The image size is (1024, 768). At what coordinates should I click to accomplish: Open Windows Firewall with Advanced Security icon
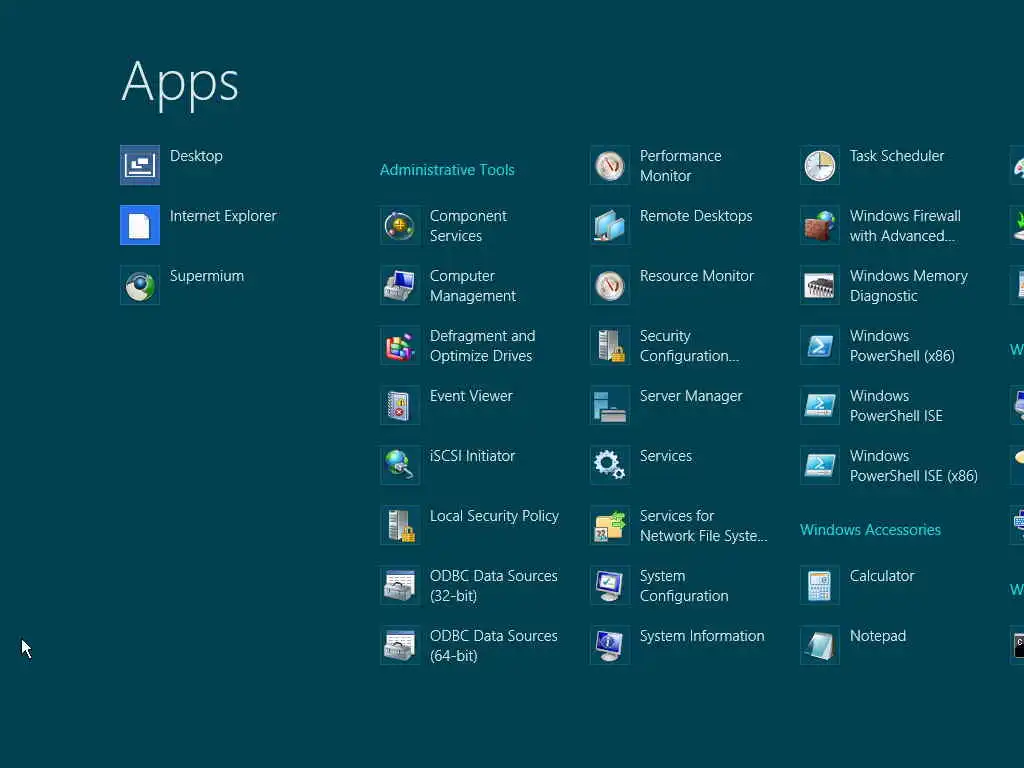pyautogui.click(x=820, y=225)
